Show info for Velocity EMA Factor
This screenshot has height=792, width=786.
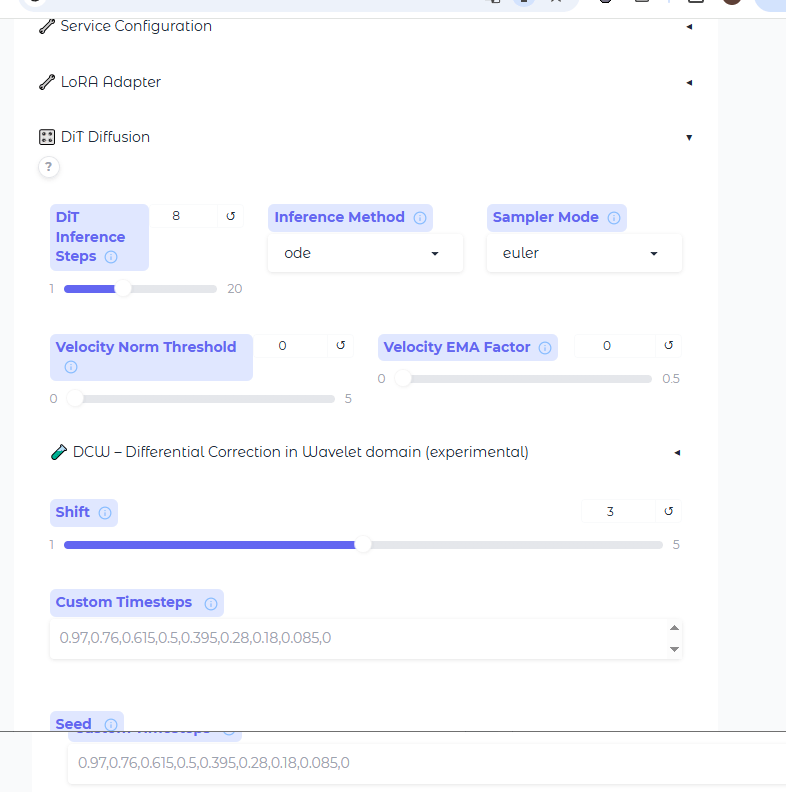tap(545, 348)
